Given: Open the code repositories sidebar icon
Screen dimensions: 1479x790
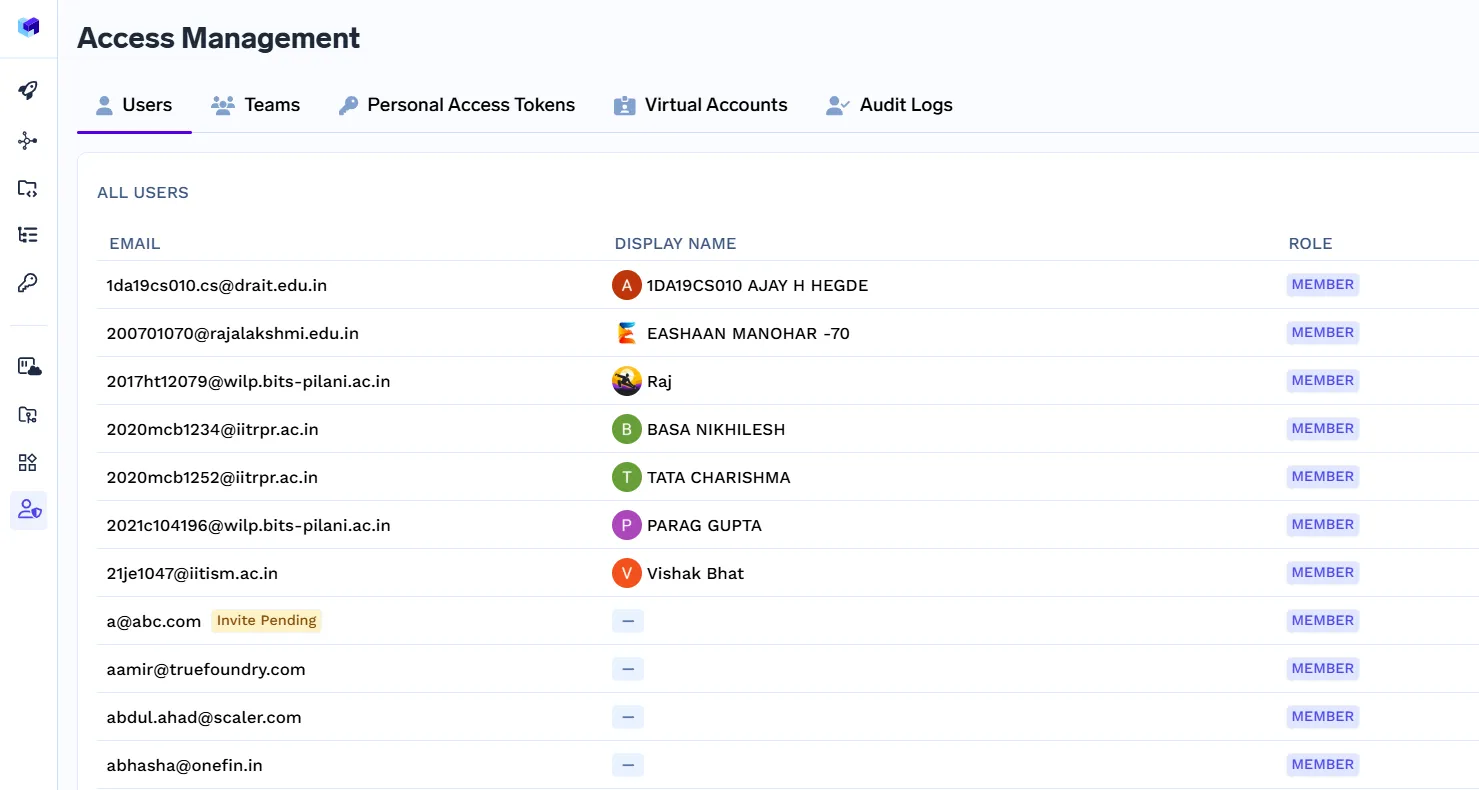Looking at the screenshot, I should [29, 188].
